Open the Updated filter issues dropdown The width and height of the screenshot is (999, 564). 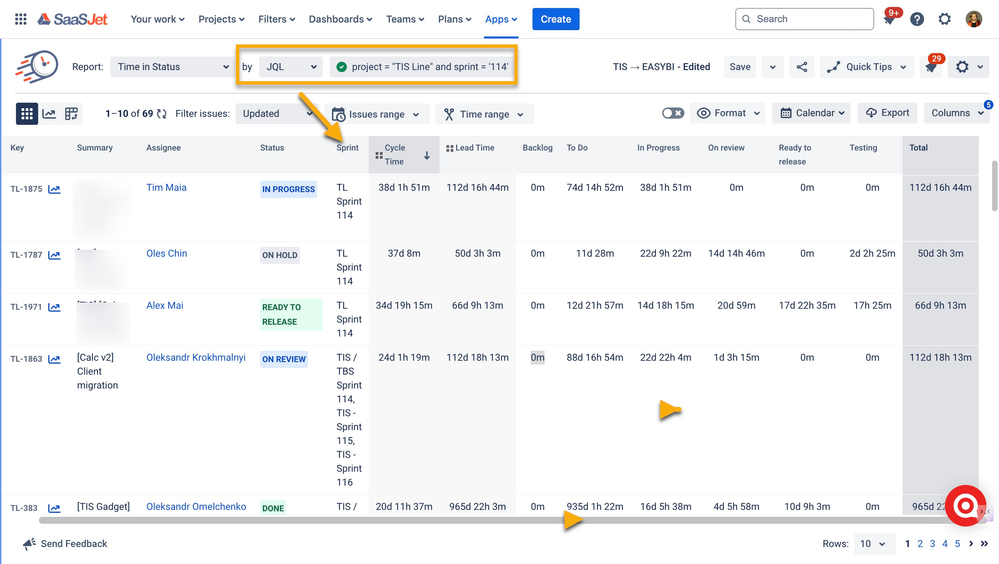(278, 113)
